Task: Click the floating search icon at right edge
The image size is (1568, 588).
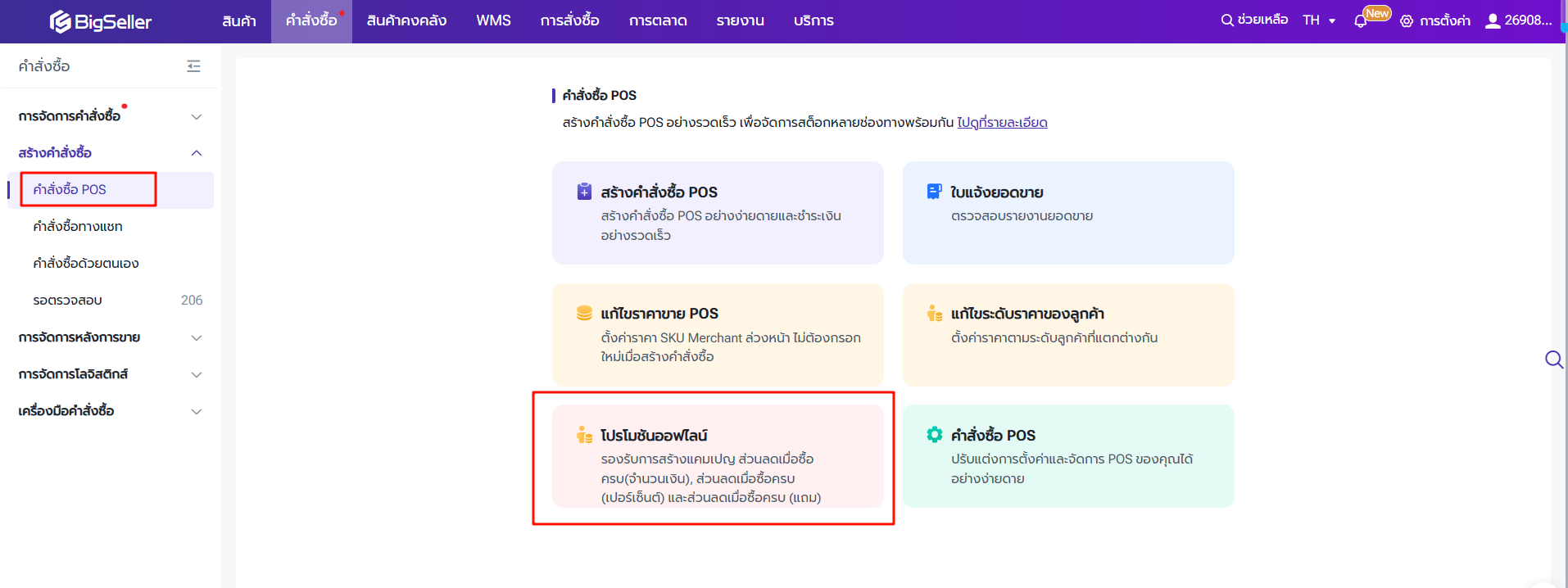Action: click(1553, 360)
